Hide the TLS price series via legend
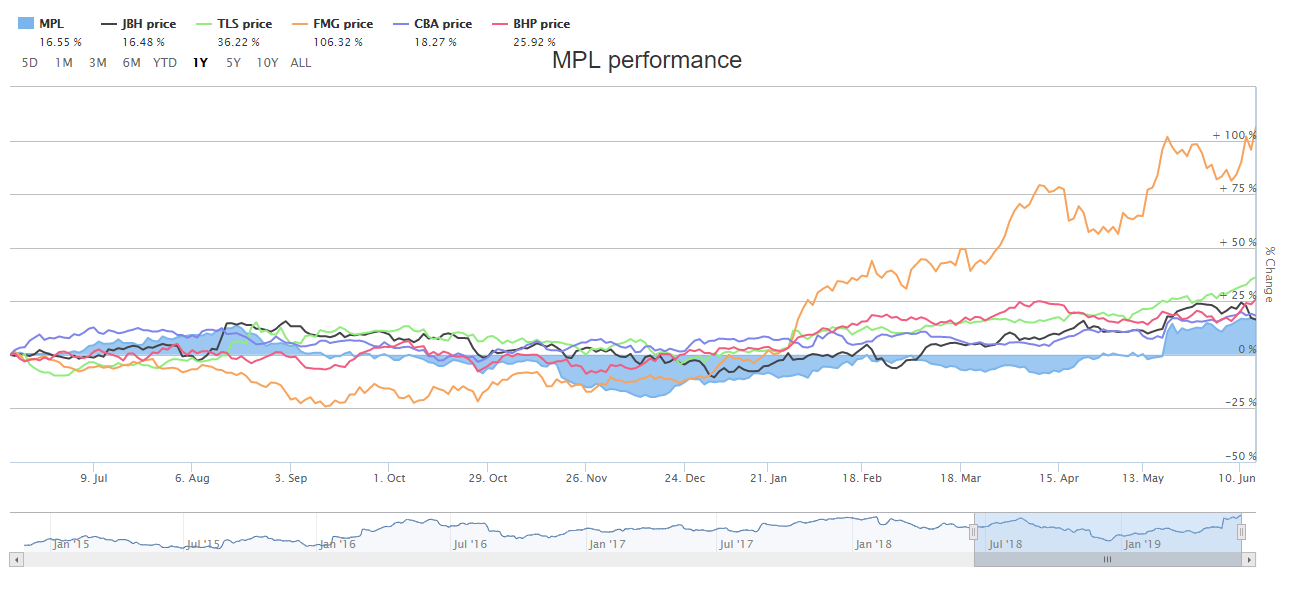Screen dimensions: 1290x590 (235, 24)
